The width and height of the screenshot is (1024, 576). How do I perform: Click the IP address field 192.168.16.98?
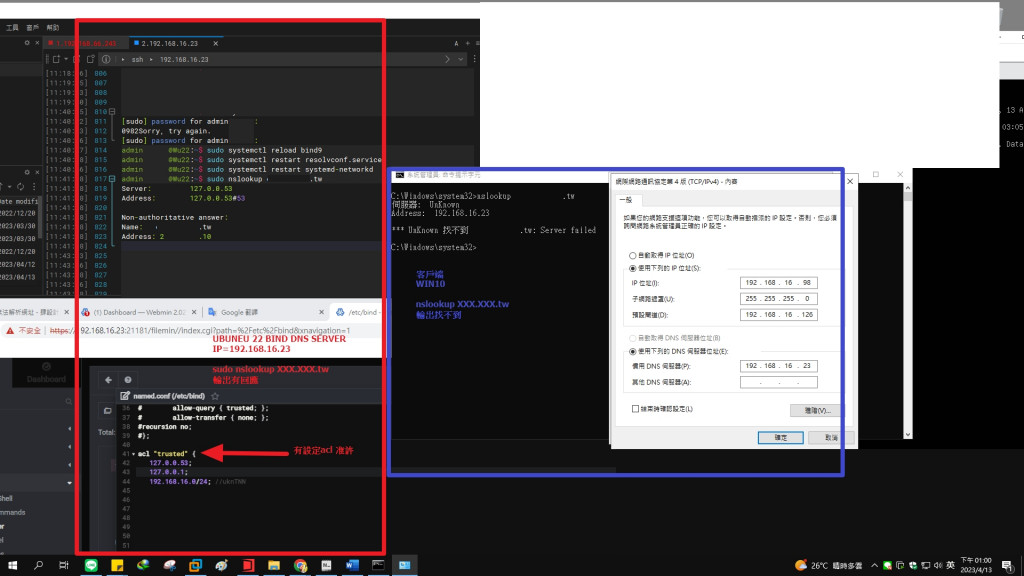pyautogui.click(x=778, y=283)
